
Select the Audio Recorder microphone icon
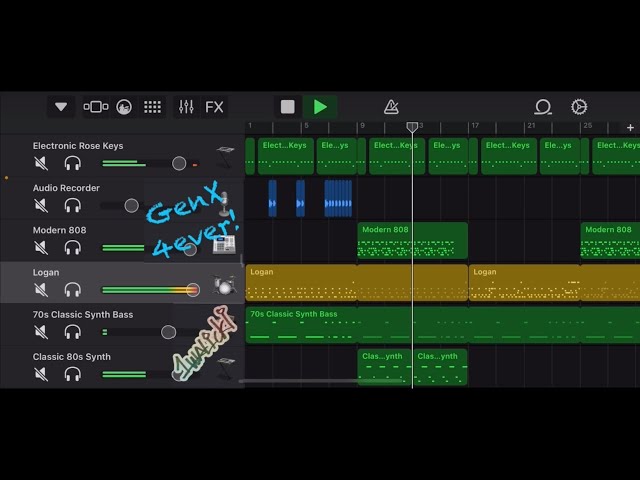coord(224,203)
